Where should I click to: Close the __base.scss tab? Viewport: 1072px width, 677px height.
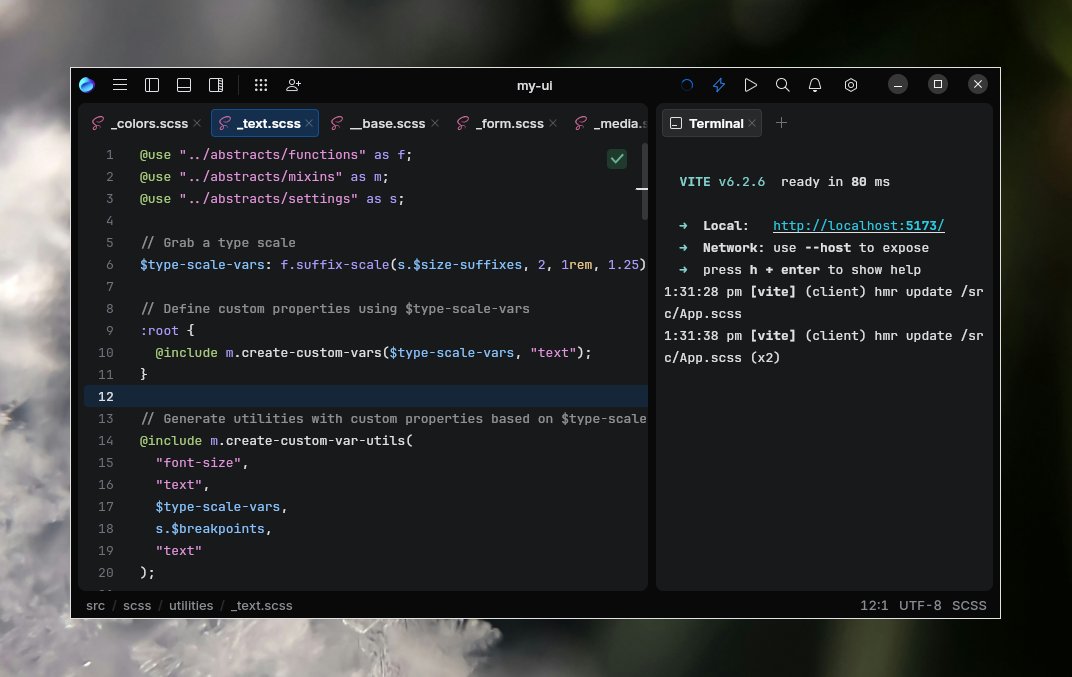[x=435, y=123]
